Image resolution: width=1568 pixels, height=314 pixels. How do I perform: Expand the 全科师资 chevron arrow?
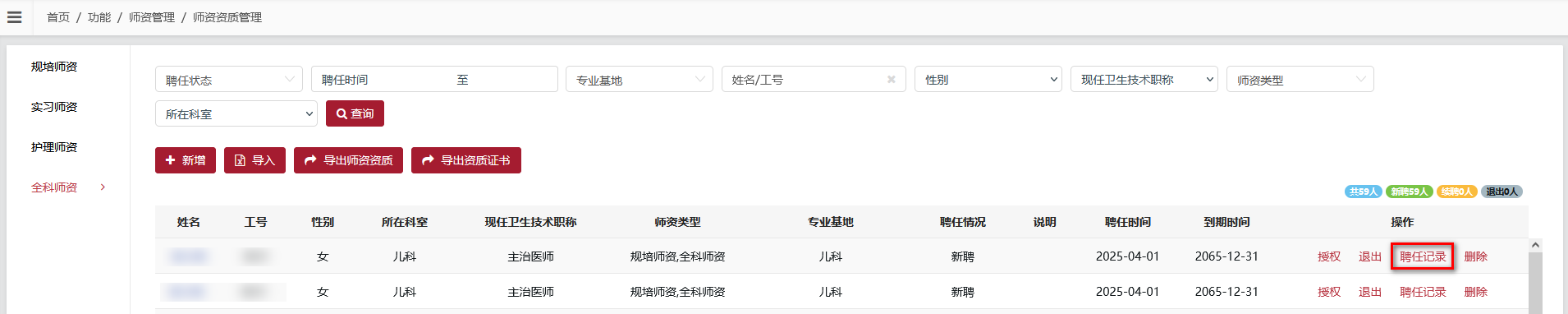click(x=103, y=187)
